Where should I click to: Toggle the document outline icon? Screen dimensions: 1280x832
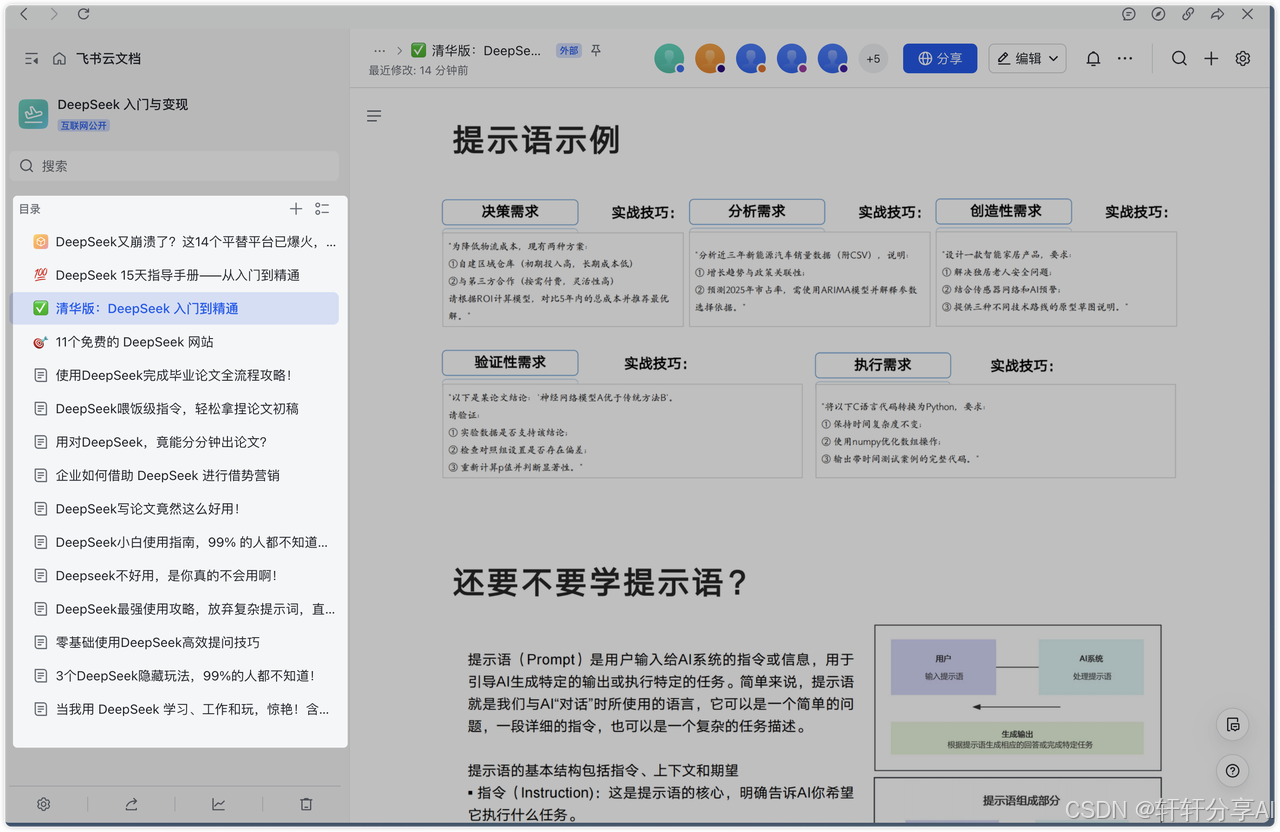coord(374,116)
